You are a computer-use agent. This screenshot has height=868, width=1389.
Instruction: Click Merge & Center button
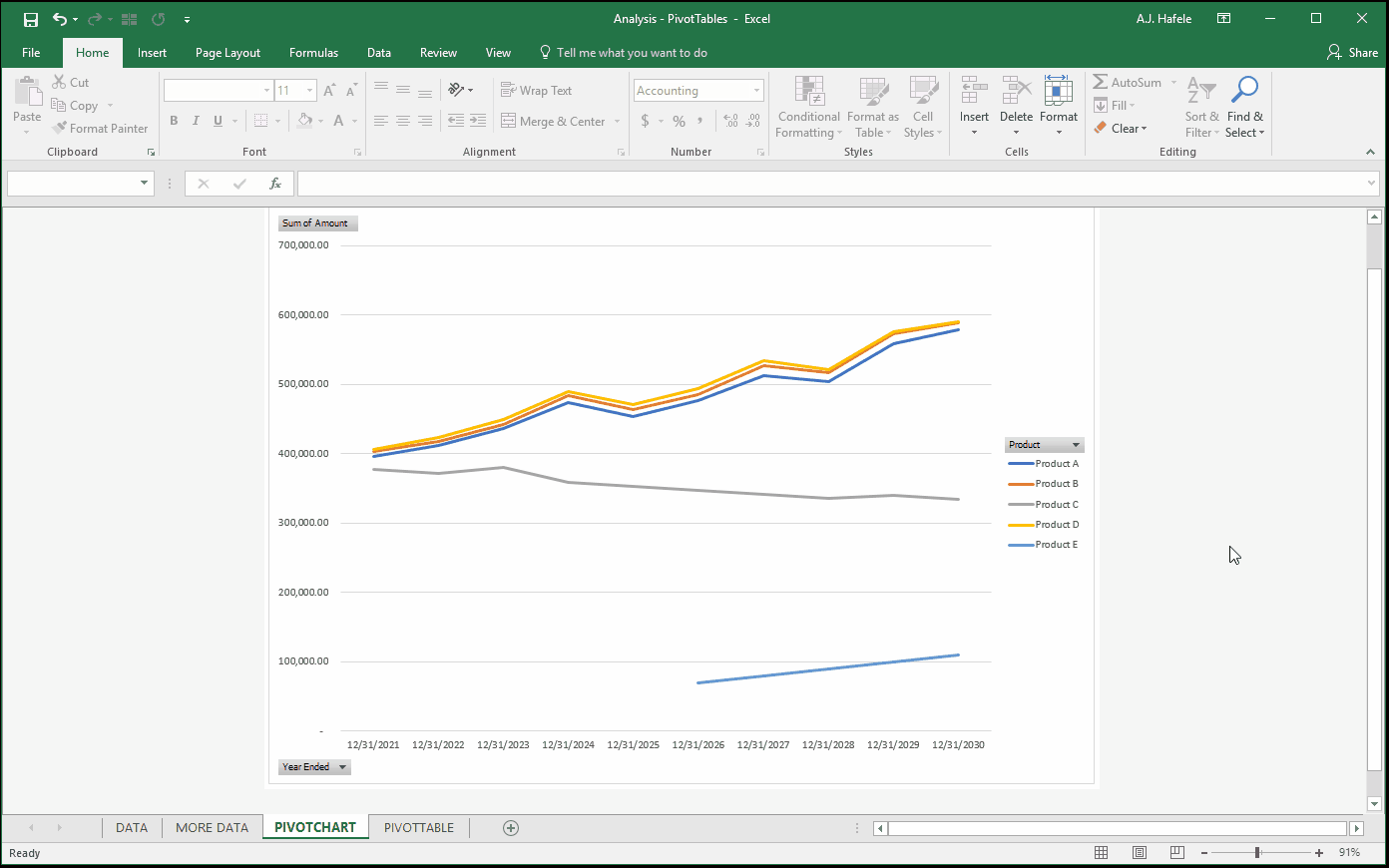coord(554,121)
